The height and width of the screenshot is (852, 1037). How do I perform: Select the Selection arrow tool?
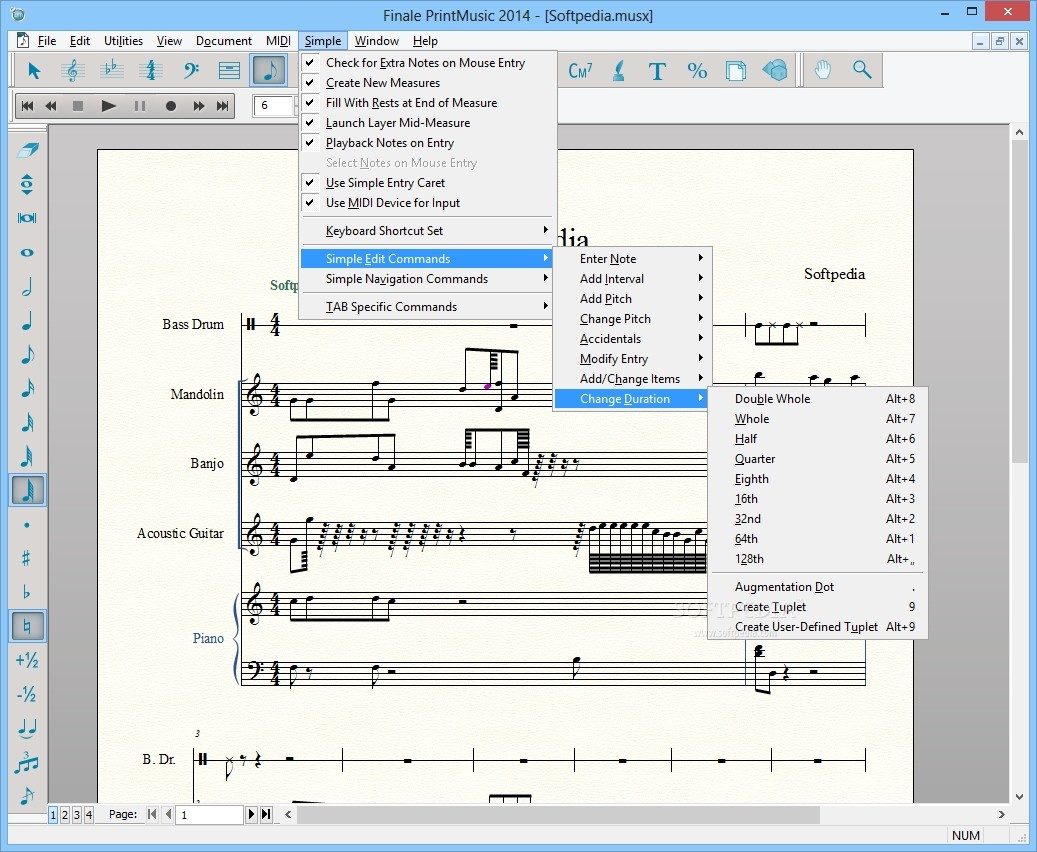tap(34, 70)
